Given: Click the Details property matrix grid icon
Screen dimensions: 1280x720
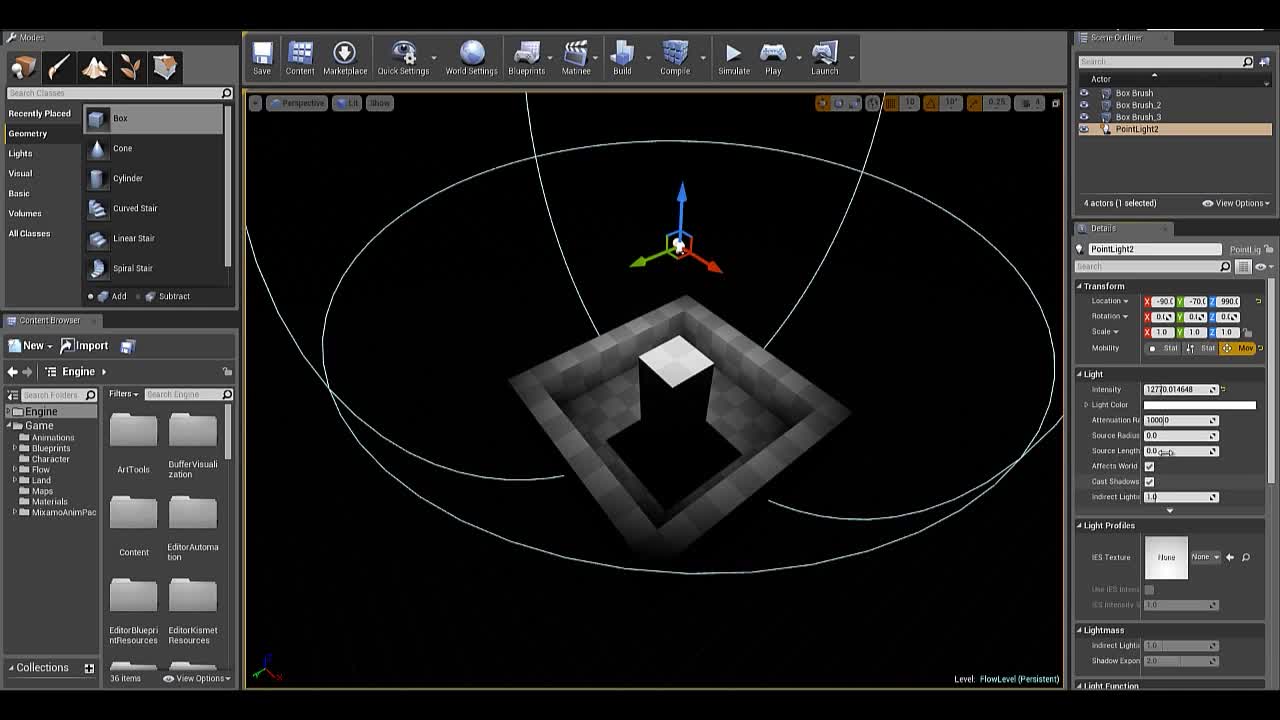Looking at the screenshot, I should (x=1243, y=267).
